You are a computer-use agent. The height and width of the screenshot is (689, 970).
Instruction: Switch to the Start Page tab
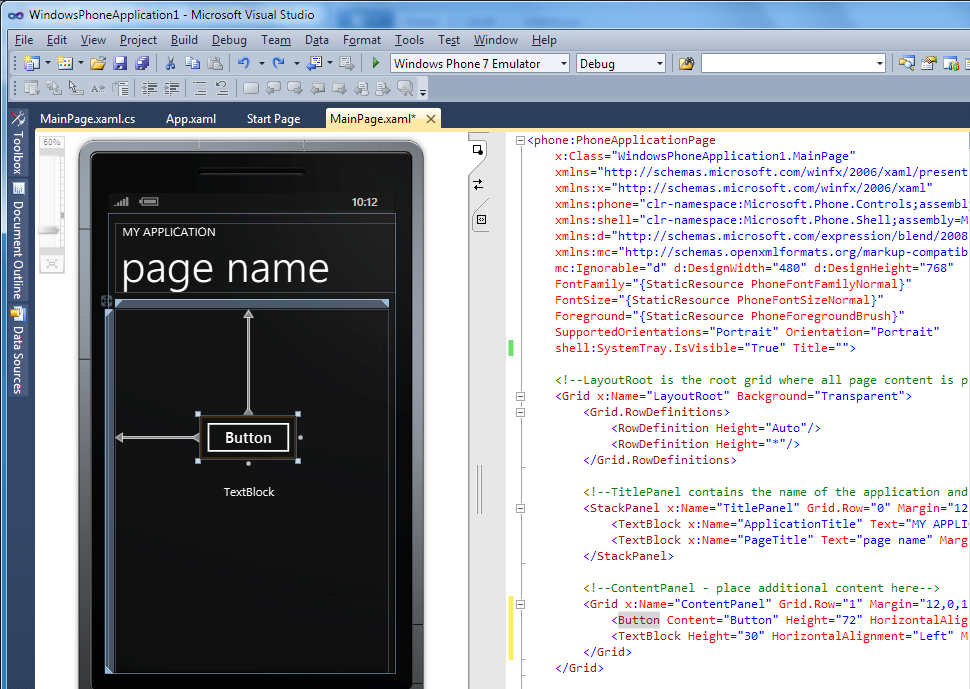[273, 119]
